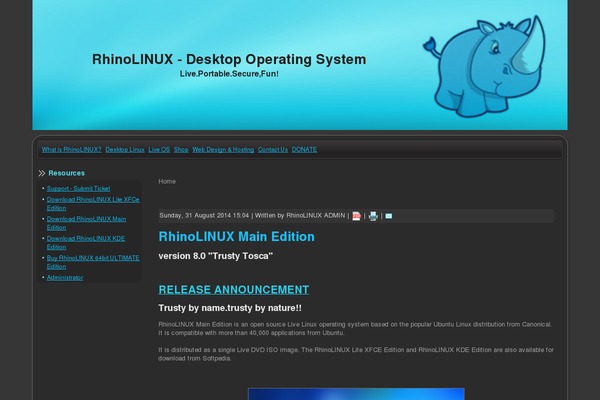The image size is (600, 400).
Task: Open the What is RhinoLINUX? menu
Action: coord(72,150)
